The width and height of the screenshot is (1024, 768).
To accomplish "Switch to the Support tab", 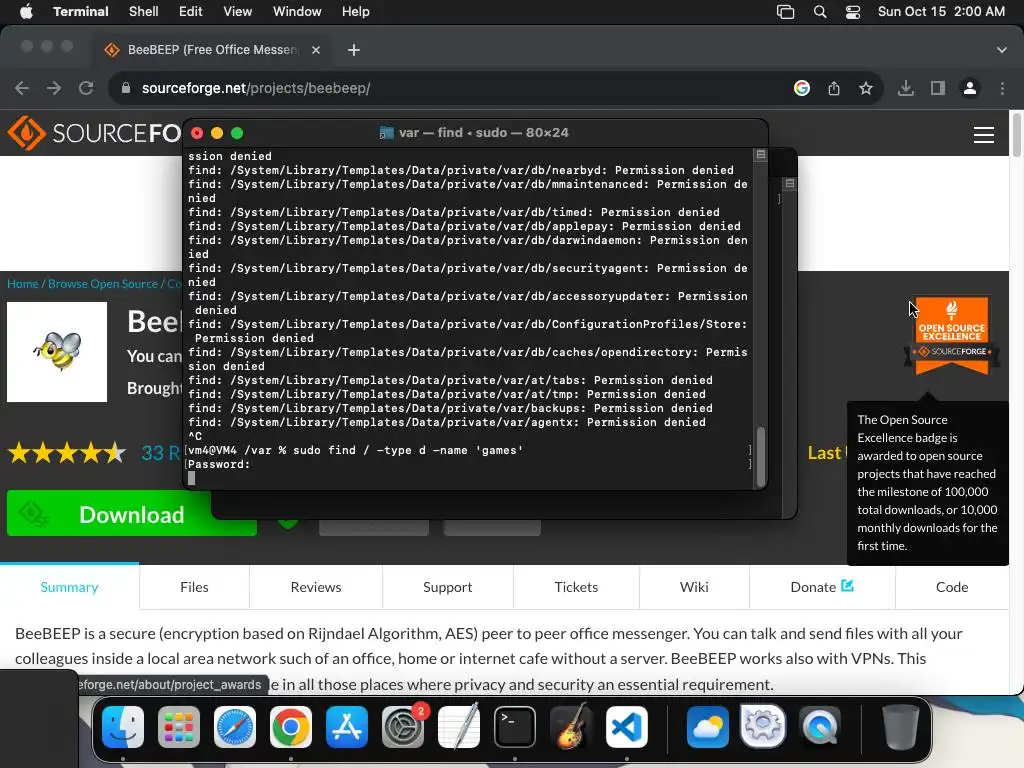I will pos(447,586).
